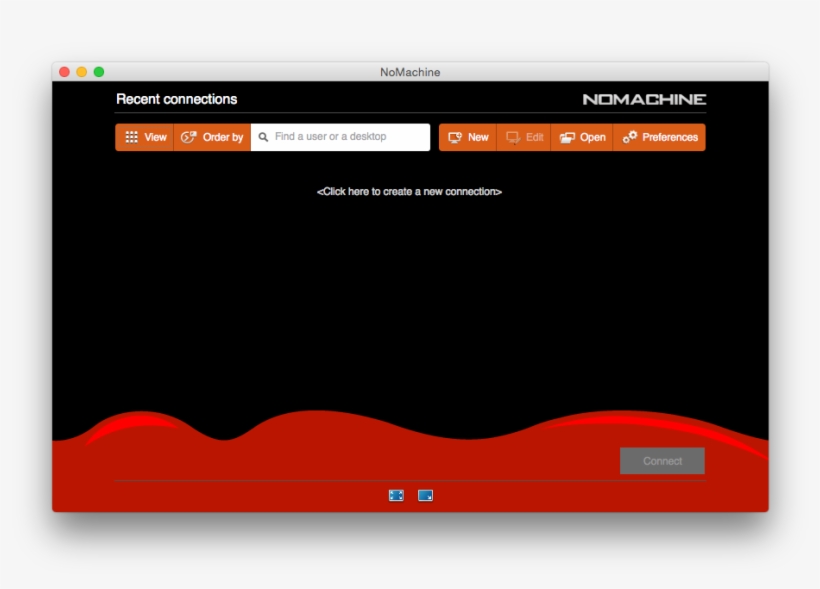Click the Edit connection icon
Viewport: 820px width, 589px height.
point(513,137)
